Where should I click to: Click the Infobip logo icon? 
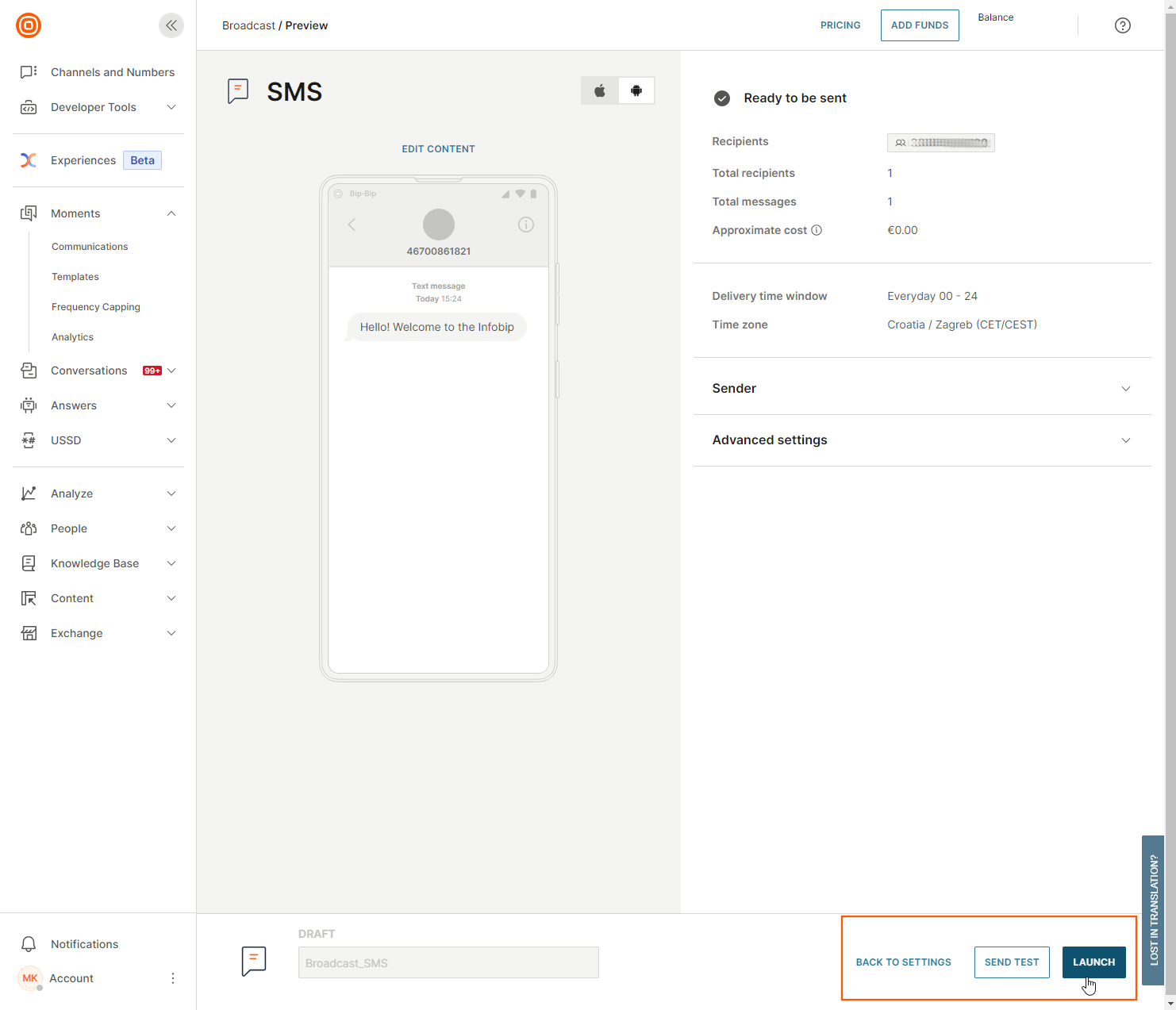(x=29, y=25)
